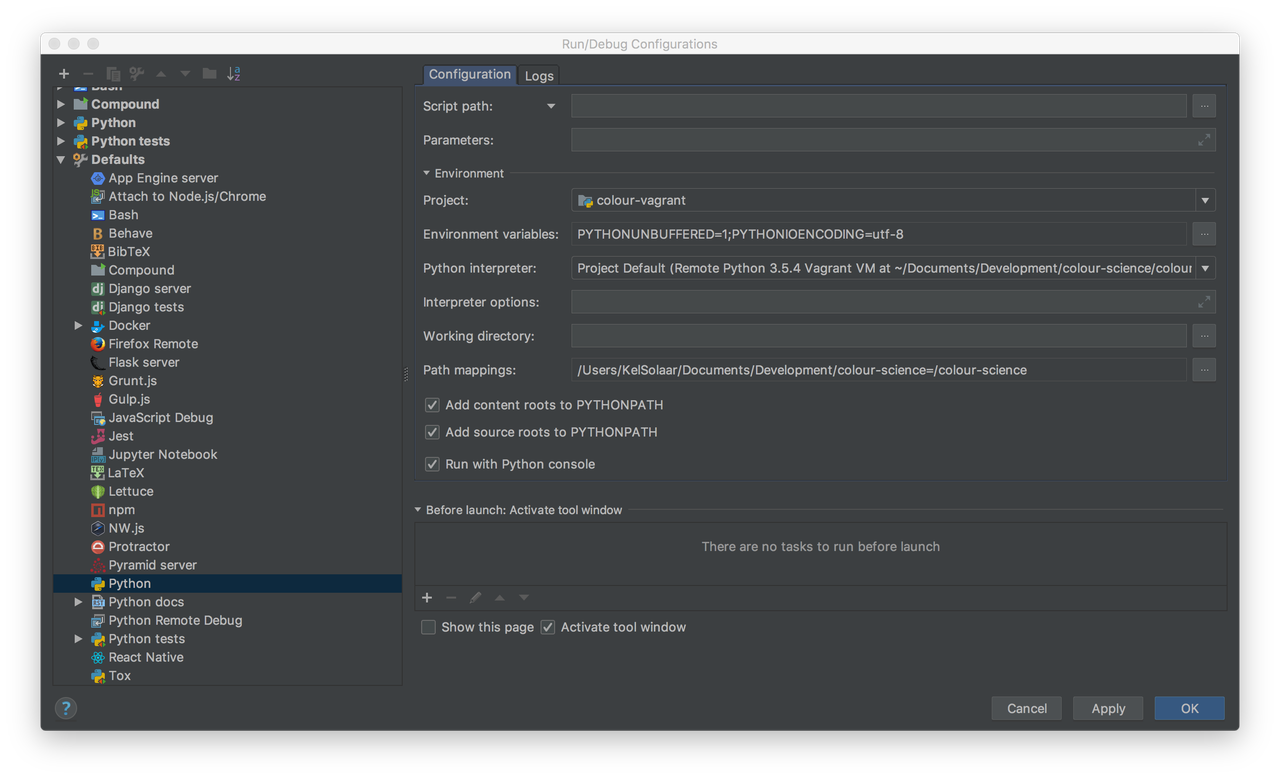This screenshot has width=1280, height=779.
Task: Expand the Python docs defaults node
Action: click(x=78, y=602)
